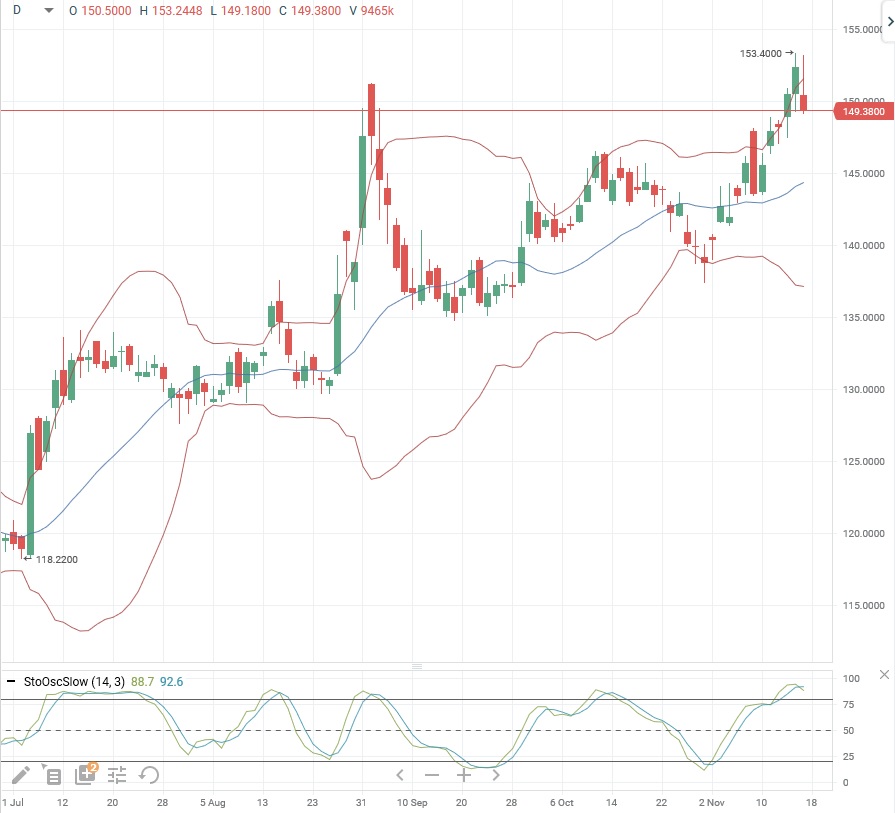Click the close value 149.3800 in header
The height and width of the screenshot is (813, 895).
coord(316,11)
